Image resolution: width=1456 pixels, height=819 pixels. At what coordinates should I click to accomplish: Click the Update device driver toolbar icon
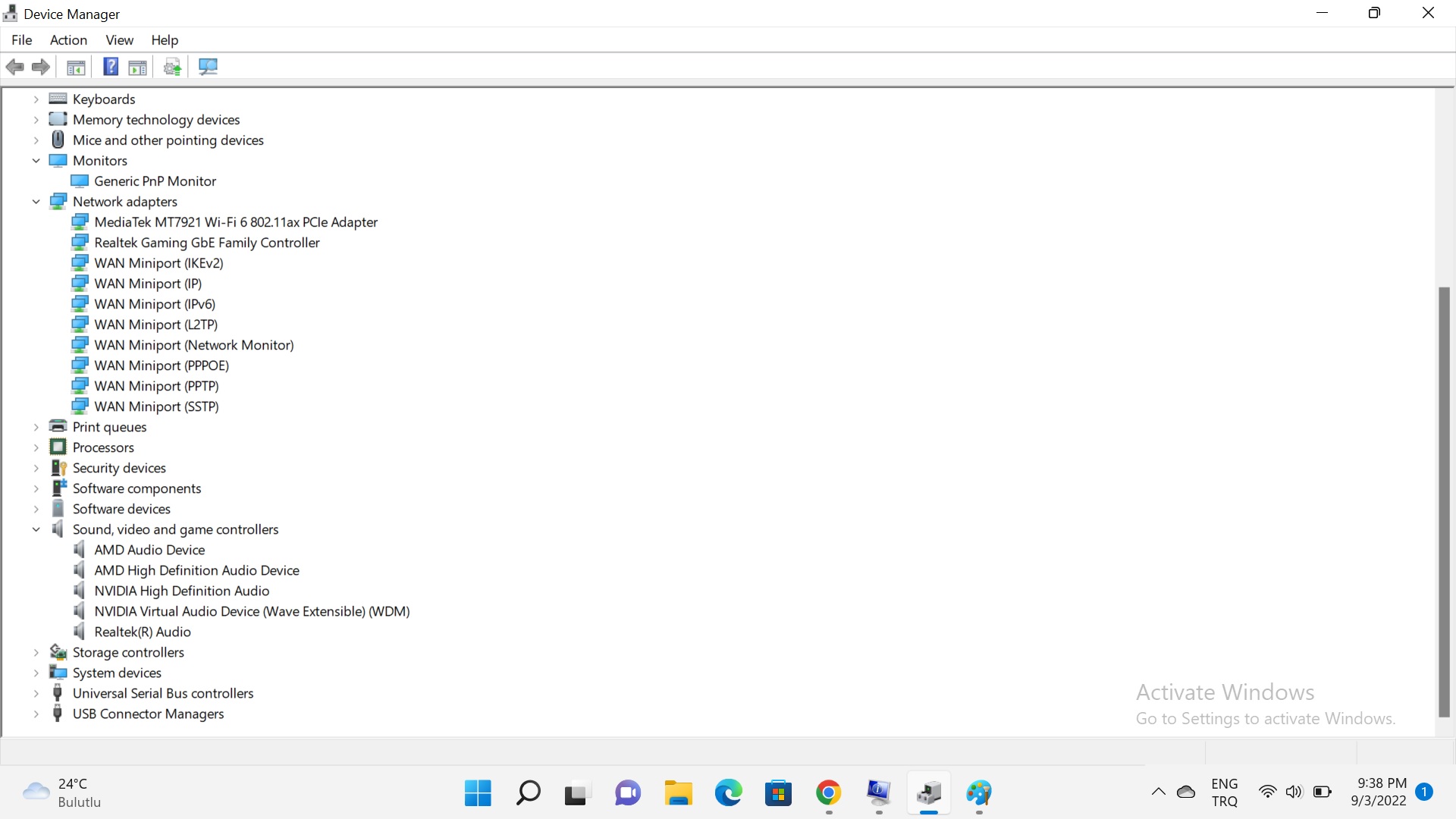[x=172, y=67]
